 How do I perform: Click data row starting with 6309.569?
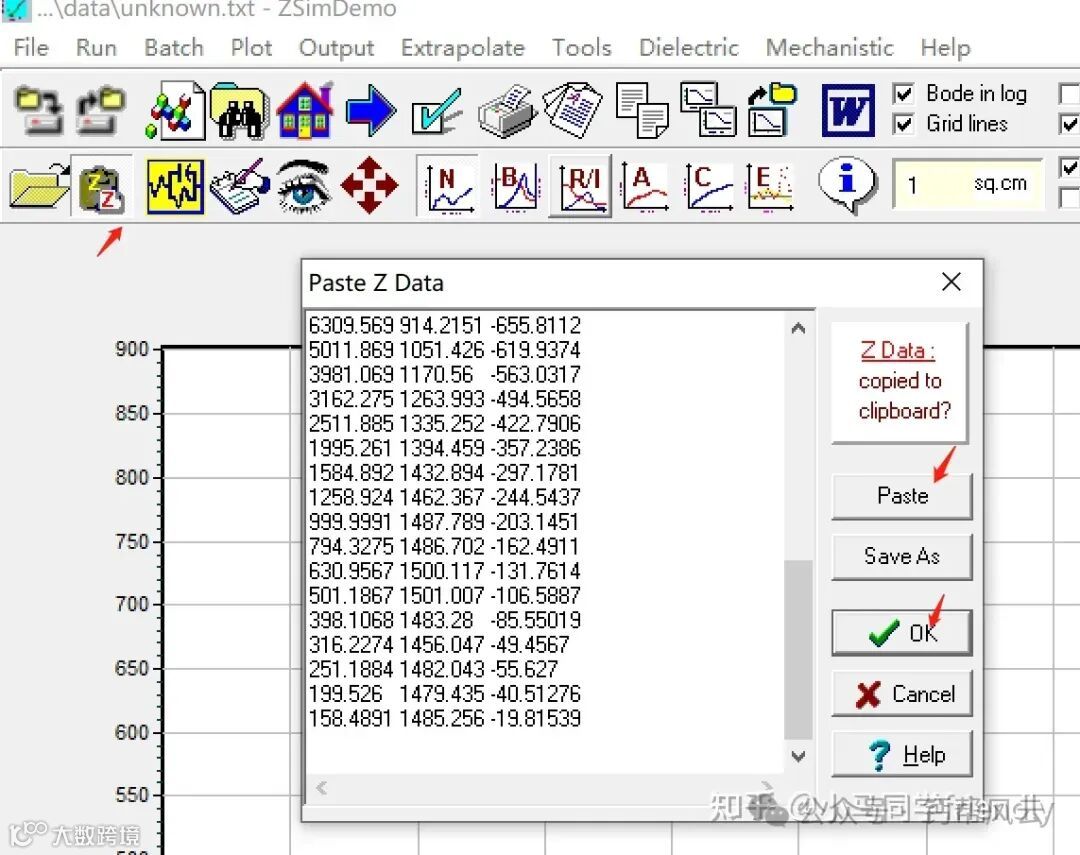(444, 325)
